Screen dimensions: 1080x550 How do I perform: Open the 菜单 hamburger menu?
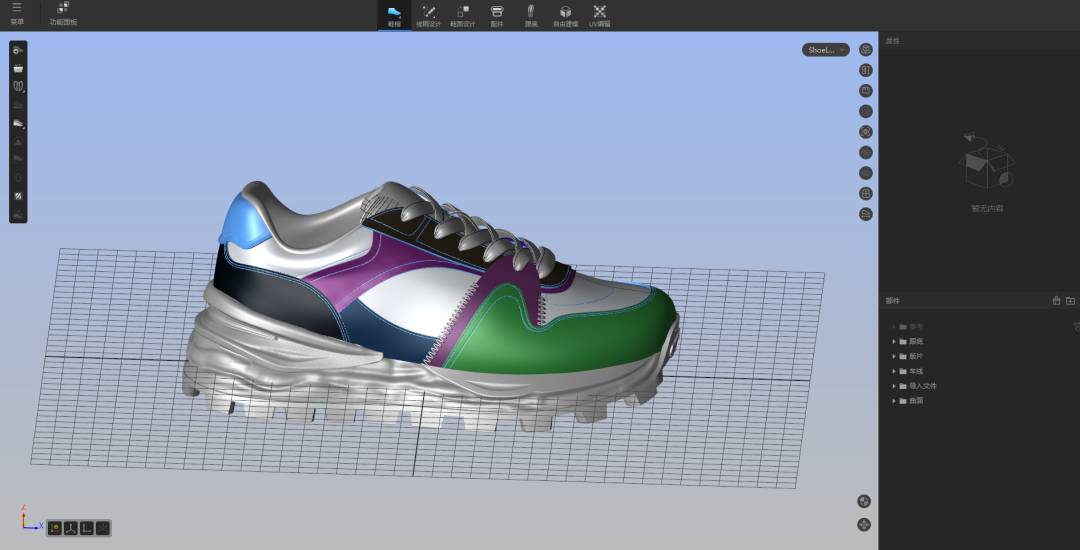point(17,12)
